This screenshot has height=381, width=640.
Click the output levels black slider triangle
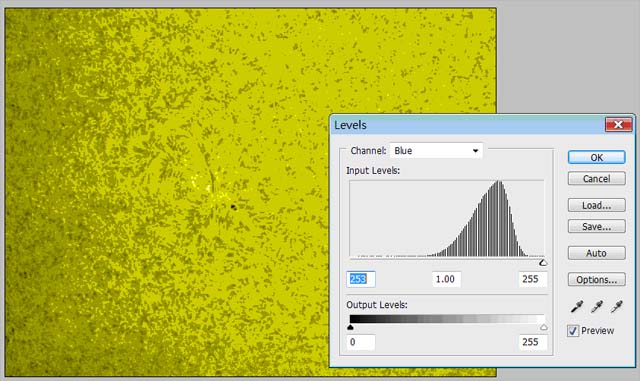point(350,327)
